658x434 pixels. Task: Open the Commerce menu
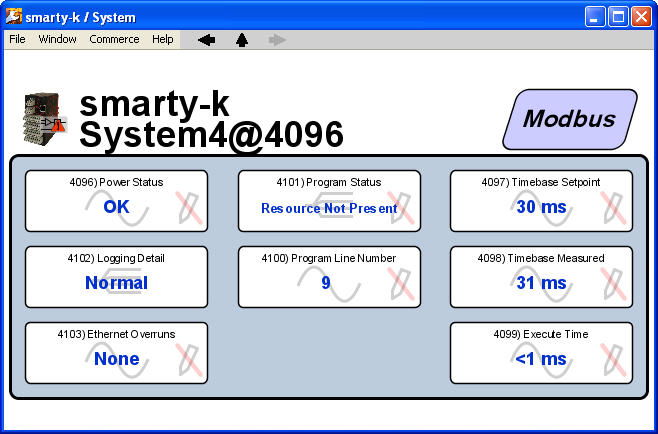[114, 39]
